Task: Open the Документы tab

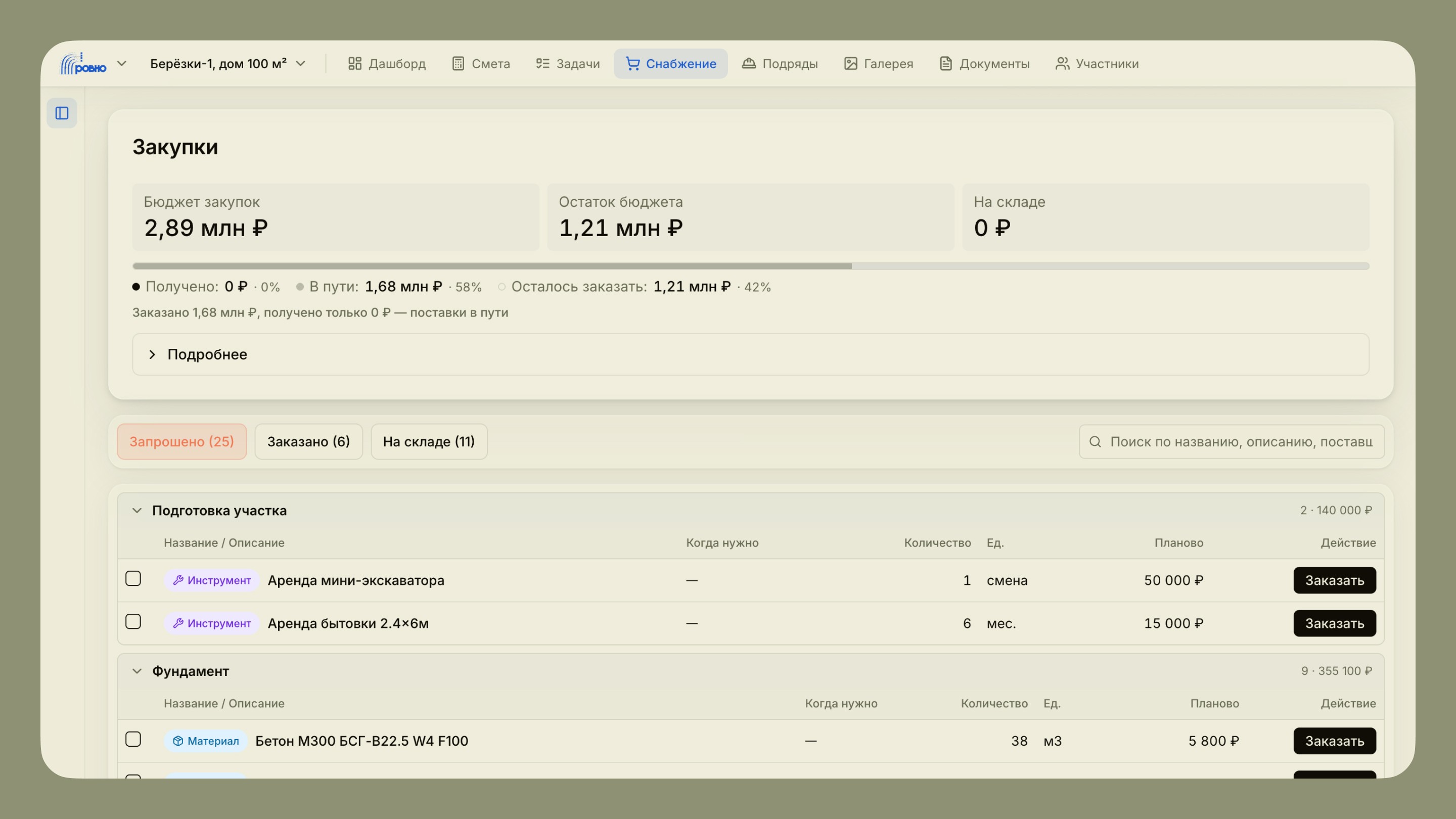Action: (x=985, y=63)
